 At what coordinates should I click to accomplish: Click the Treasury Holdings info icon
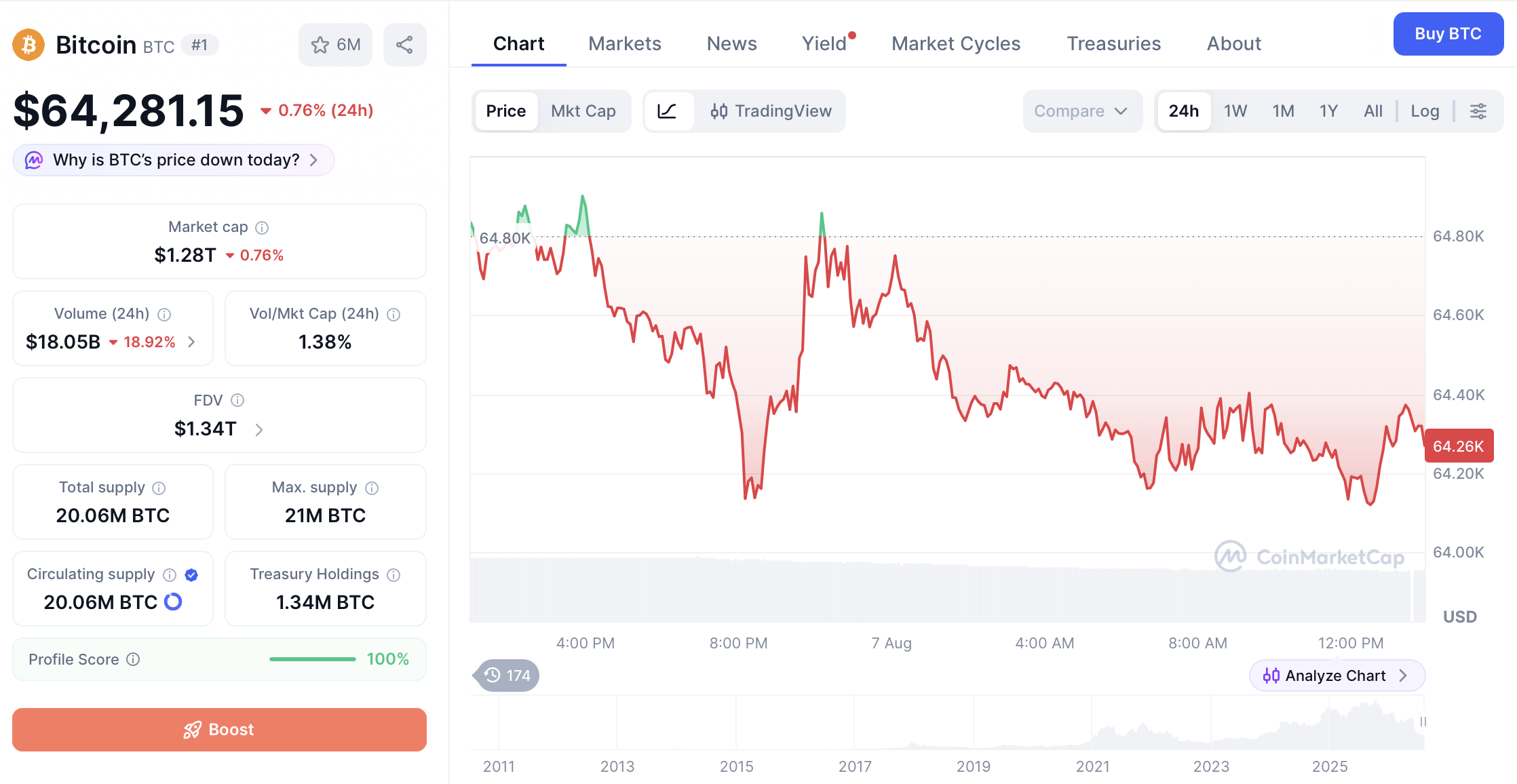pyautogui.click(x=393, y=575)
